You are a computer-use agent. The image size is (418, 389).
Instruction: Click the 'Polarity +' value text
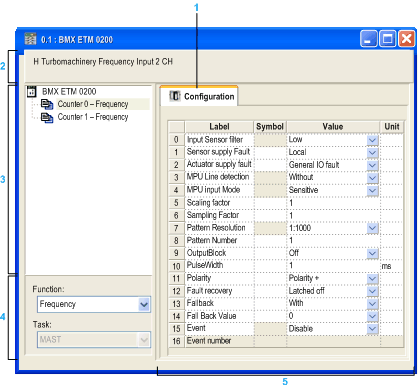(x=304, y=278)
